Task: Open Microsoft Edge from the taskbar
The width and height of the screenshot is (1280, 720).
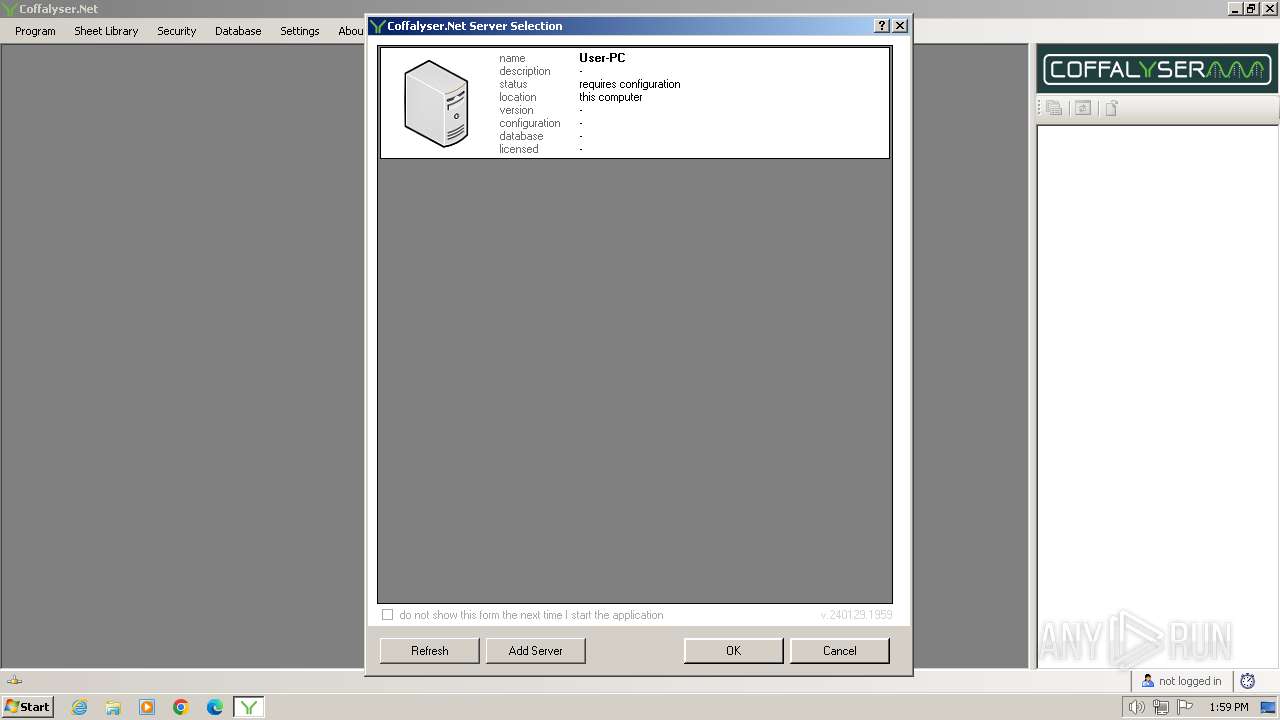Action: point(215,707)
